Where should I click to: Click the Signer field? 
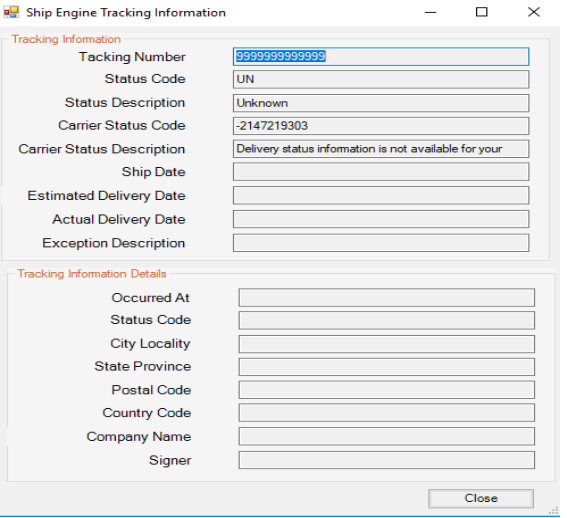click(387, 460)
